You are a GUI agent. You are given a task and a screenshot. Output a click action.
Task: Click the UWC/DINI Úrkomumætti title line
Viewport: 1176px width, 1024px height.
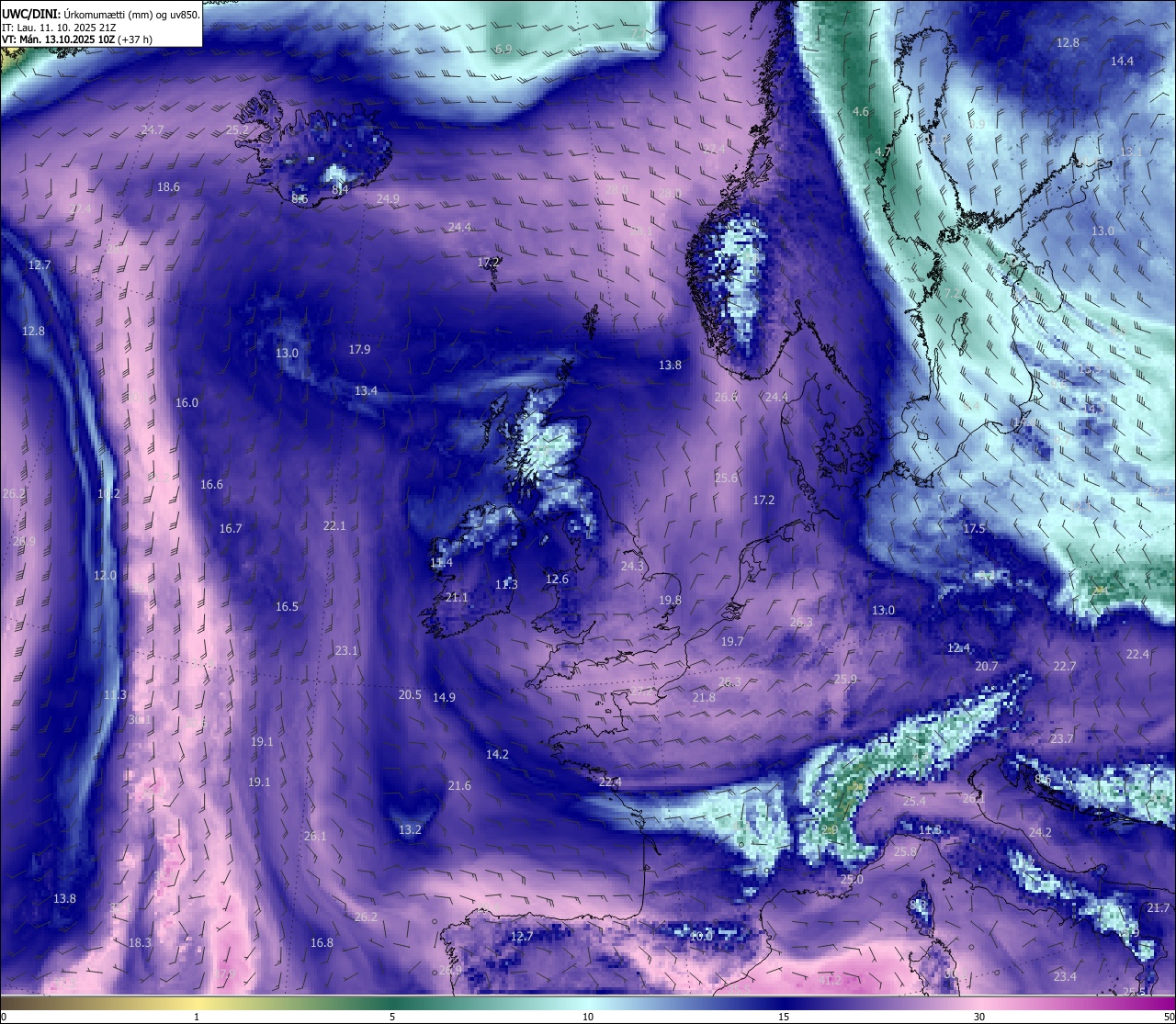click(x=101, y=14)
